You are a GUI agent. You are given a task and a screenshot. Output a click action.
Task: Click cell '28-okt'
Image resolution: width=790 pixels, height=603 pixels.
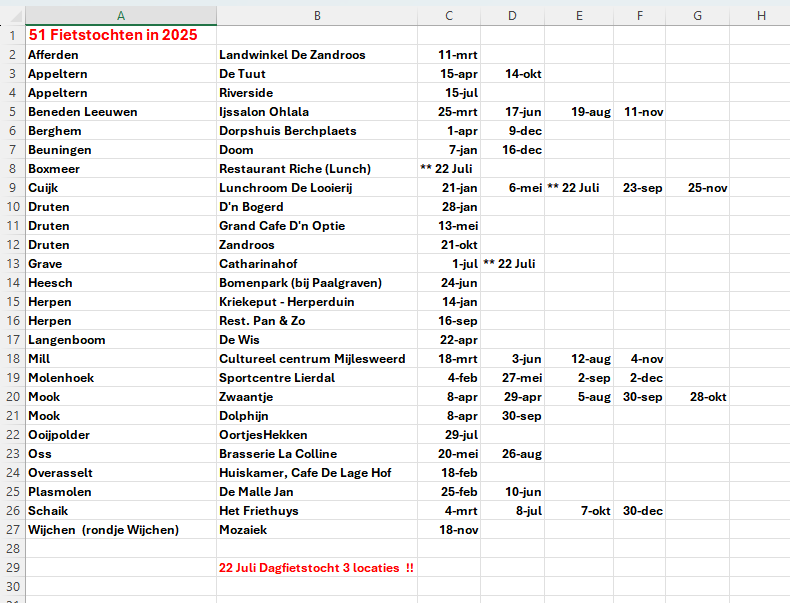point(697,397)
